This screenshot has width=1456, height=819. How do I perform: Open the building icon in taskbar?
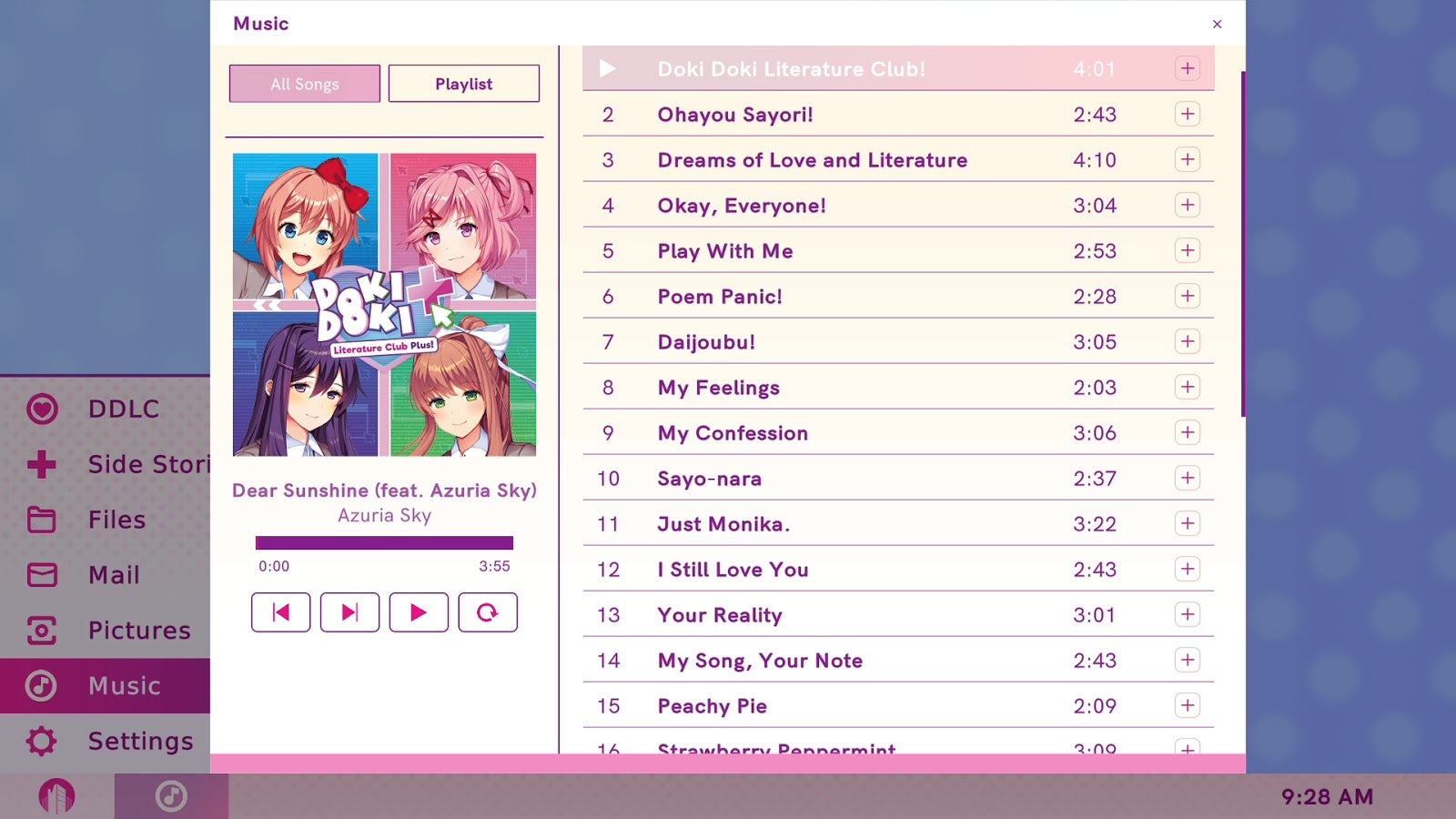coord(56,796)
